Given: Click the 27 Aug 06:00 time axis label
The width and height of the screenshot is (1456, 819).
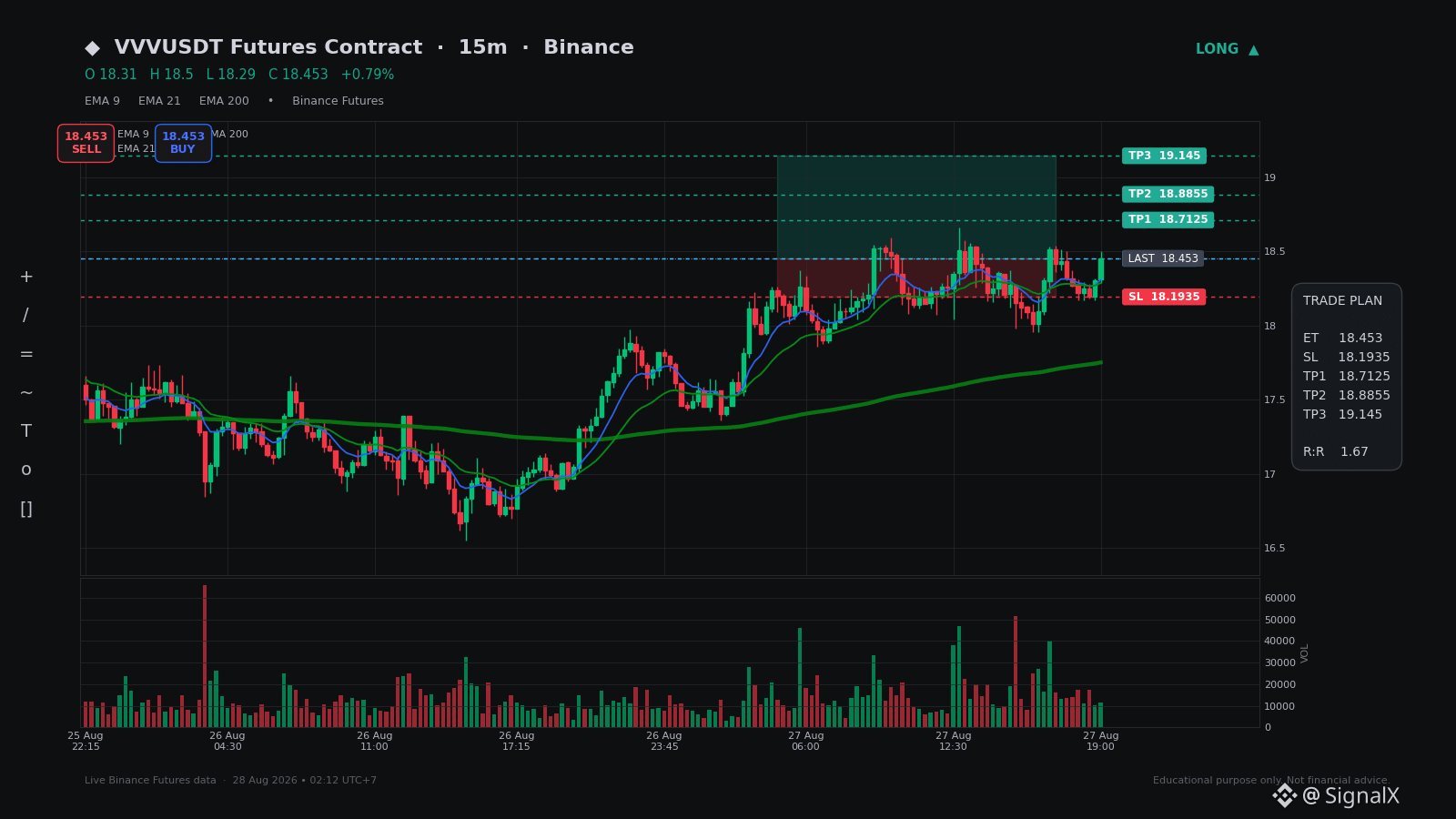Looking at the screenshot, I should pos(806,741).
